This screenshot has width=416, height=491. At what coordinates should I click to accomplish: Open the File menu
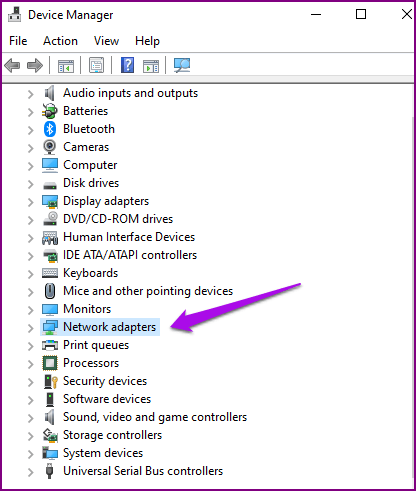point(18,41)
